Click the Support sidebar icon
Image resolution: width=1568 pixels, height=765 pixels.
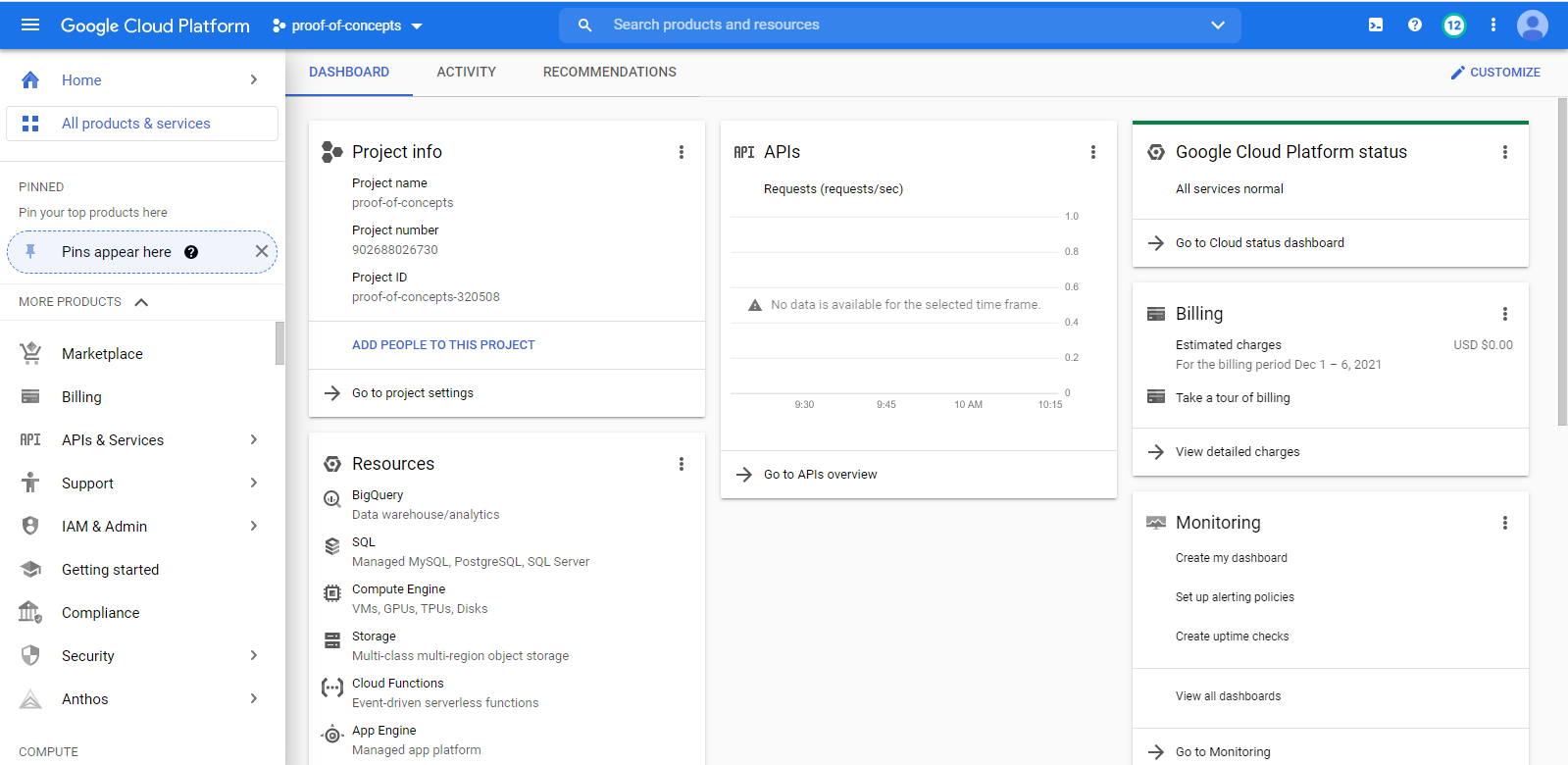pyautogui.click(x=30, y=483)
